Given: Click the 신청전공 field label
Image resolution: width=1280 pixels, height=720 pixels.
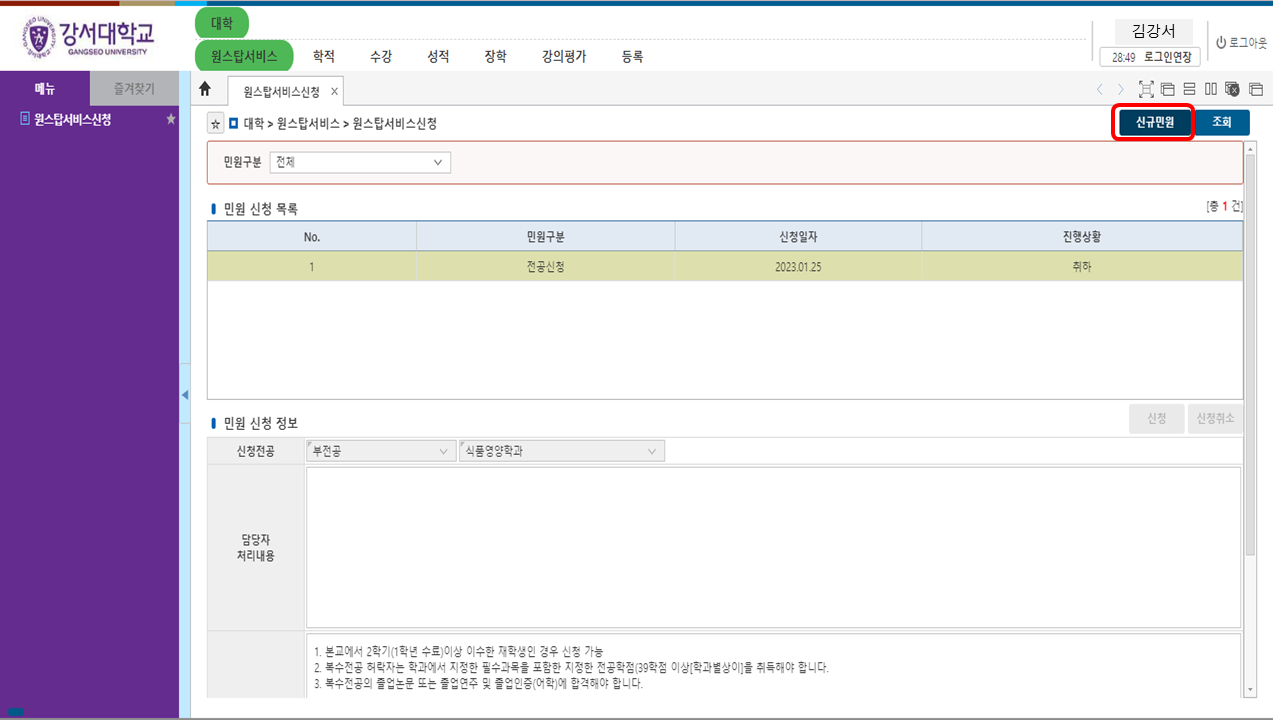Looking at the screenshot, I should pos(255,452).
